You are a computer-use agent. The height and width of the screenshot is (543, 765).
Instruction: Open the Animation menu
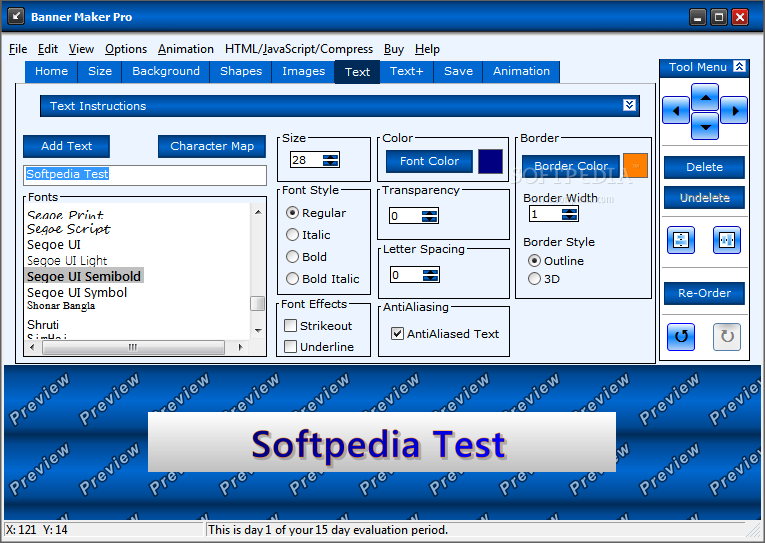pos(186,49)
